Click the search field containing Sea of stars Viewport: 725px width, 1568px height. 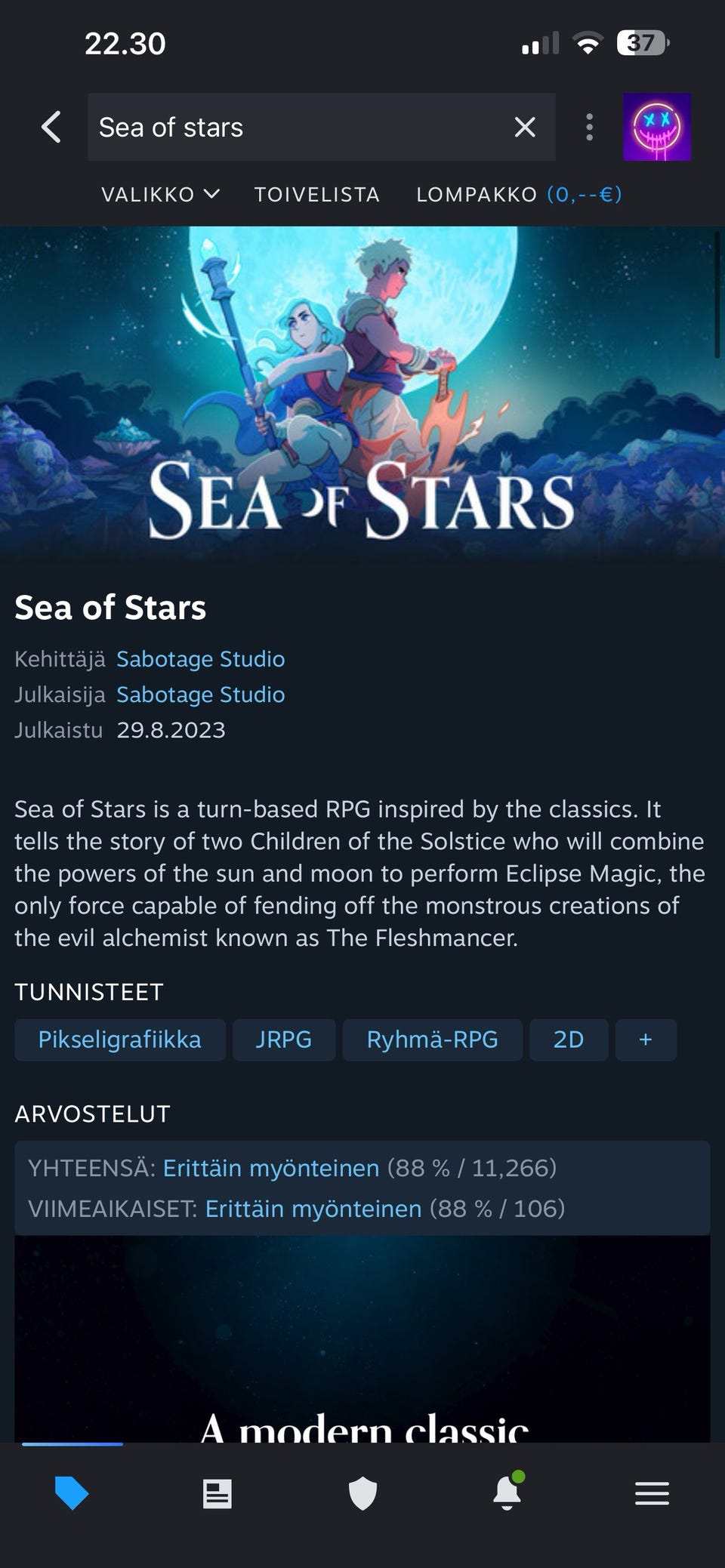(x=295, y=127)
